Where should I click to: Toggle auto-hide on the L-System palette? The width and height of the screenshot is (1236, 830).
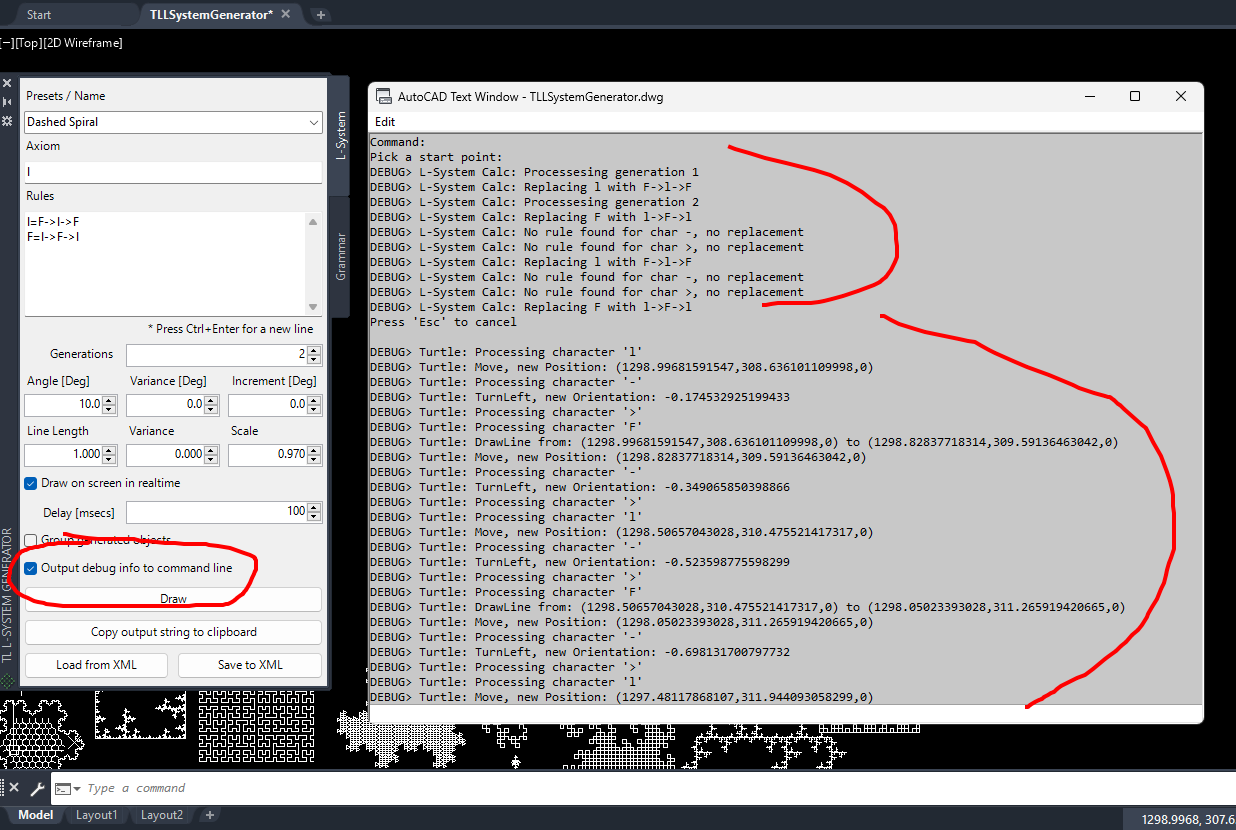coord(7,102)
